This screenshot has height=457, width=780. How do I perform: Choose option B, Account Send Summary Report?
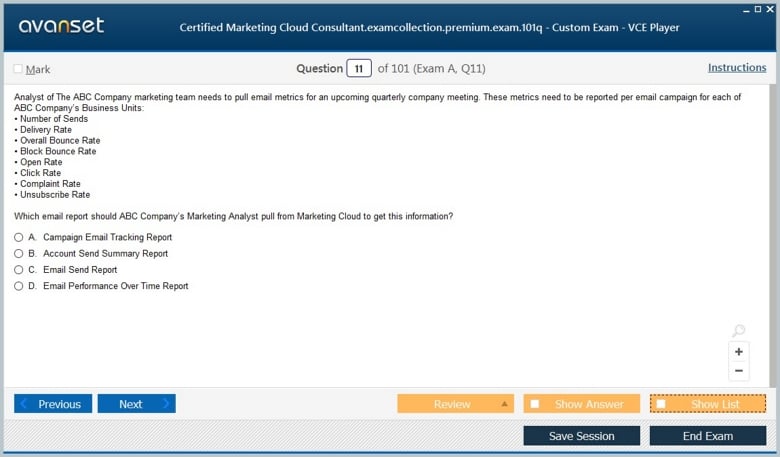coord(19,254)
